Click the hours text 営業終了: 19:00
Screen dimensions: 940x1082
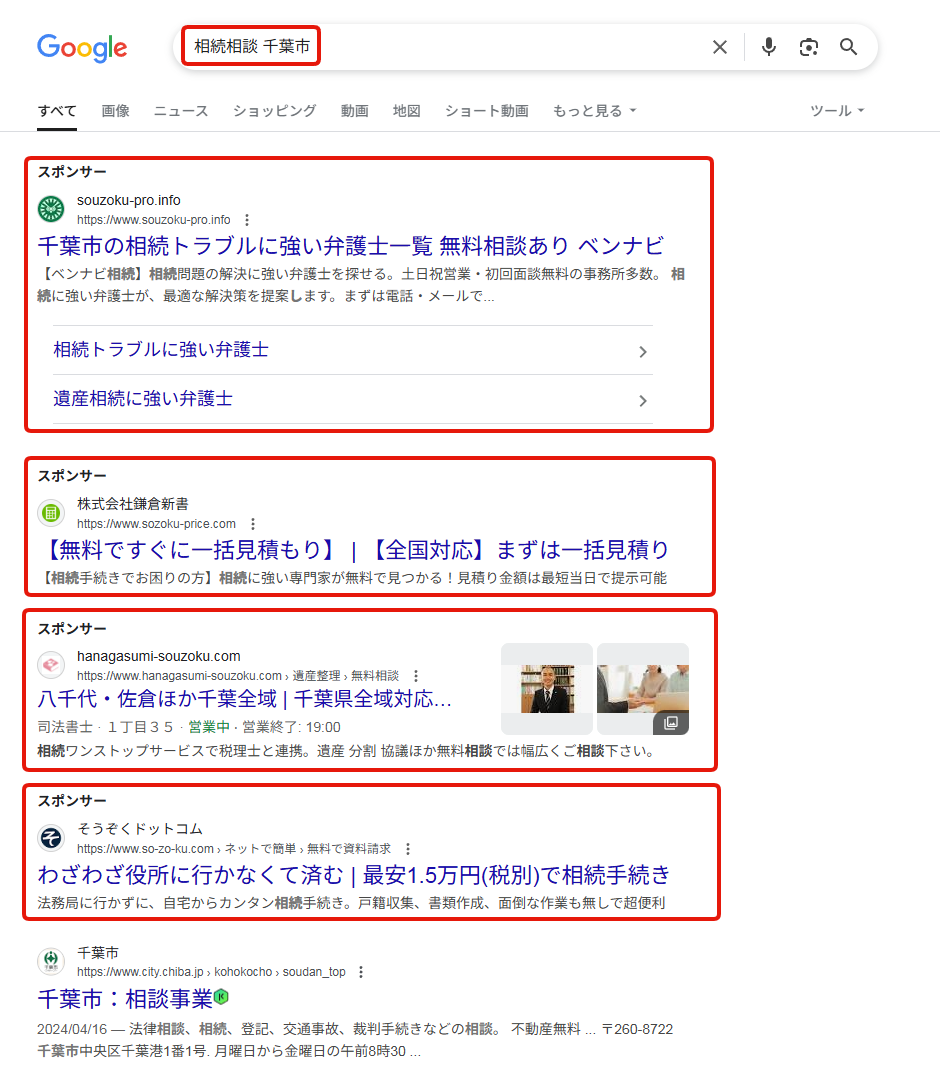[x=291, y=727]
